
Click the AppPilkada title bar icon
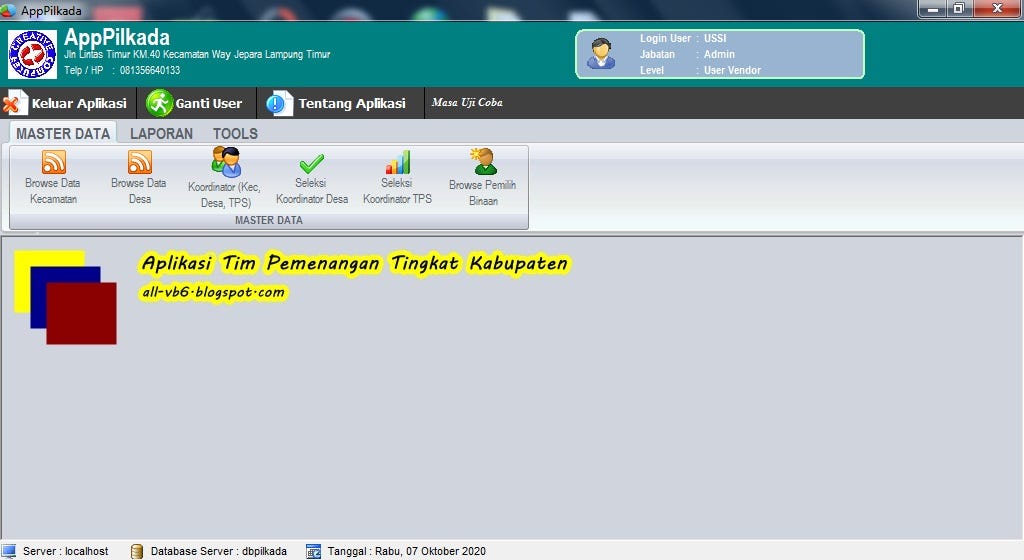pyautogui.click(x=8, y=10)
